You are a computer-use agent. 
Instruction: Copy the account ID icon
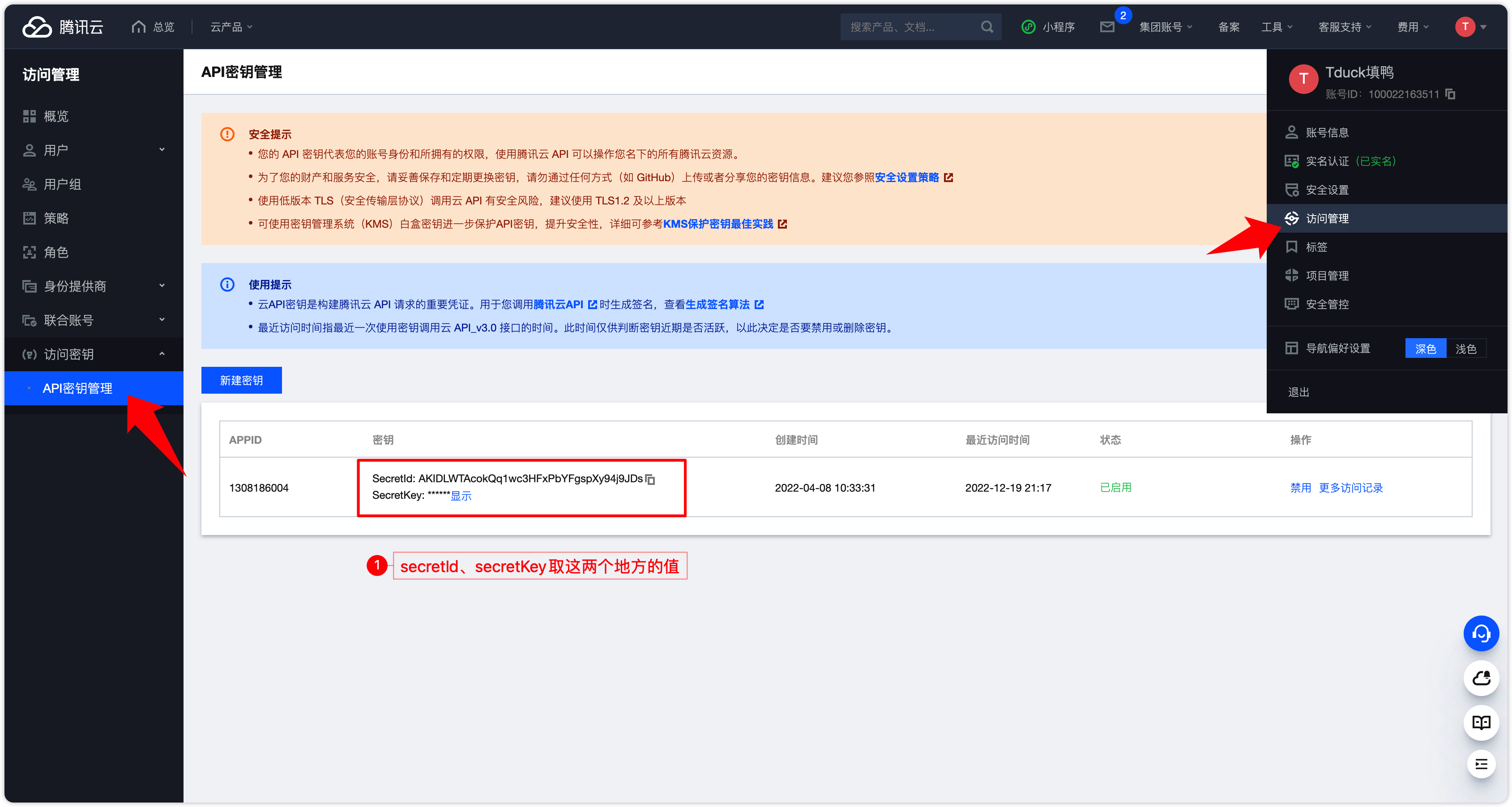coord(1450,94)
